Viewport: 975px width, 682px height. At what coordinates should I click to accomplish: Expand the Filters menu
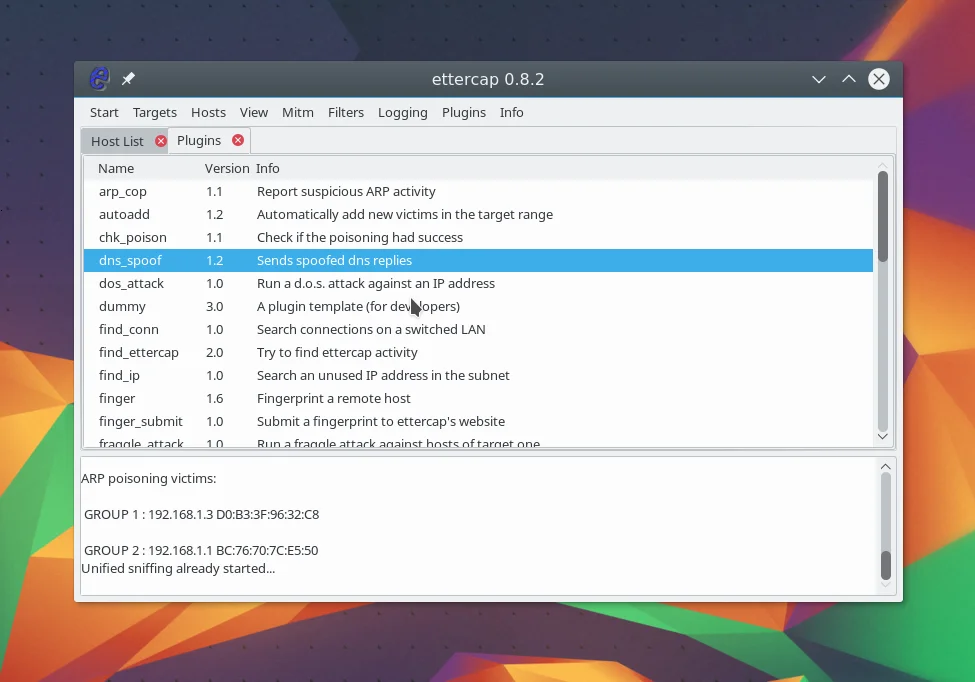[x=346, y=112]
